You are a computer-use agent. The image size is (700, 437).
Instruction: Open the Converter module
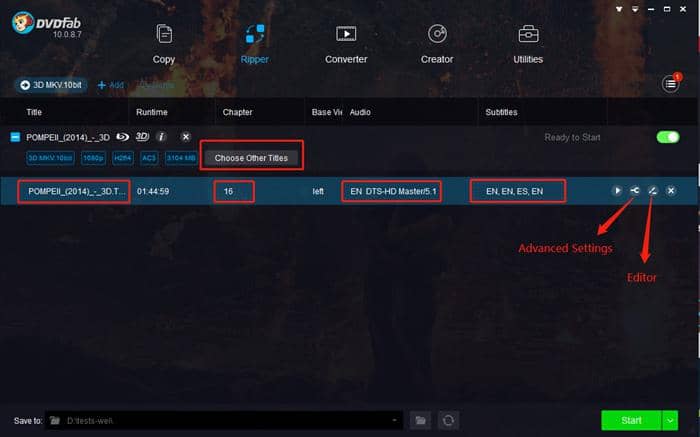[346, 44]
